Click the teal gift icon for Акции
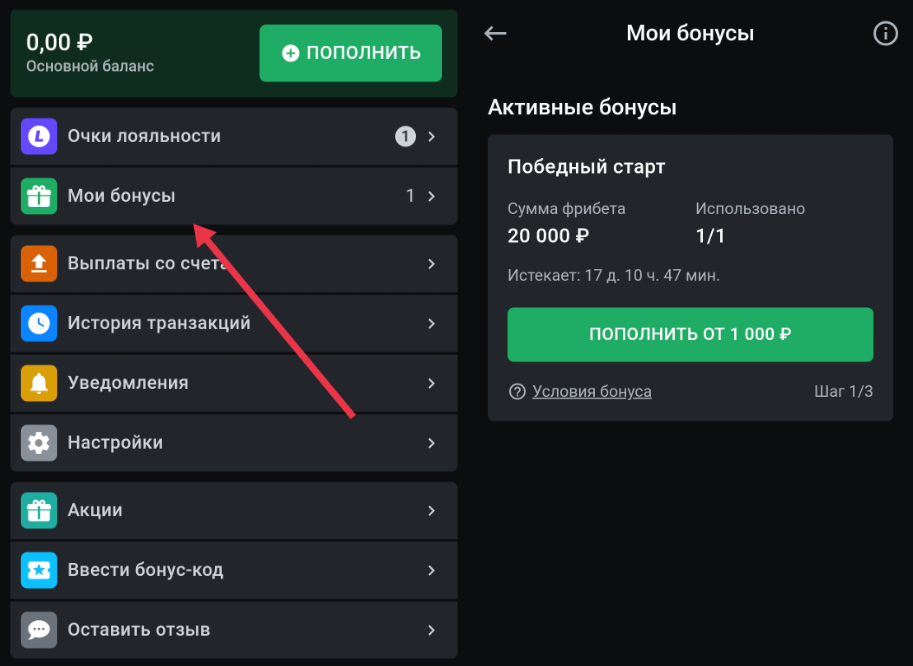The width and height of the screenshot is (913, 666). tap(39, 511)
